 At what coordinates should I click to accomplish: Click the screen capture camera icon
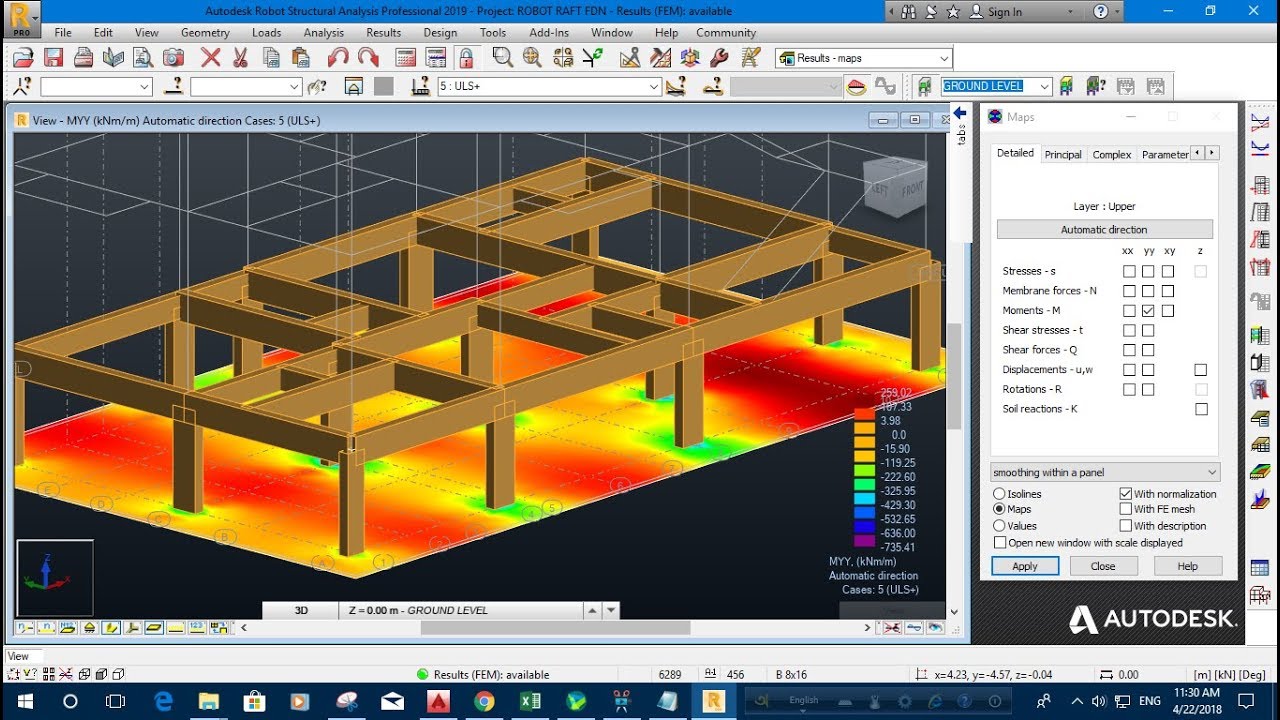(x=173, y=58)
